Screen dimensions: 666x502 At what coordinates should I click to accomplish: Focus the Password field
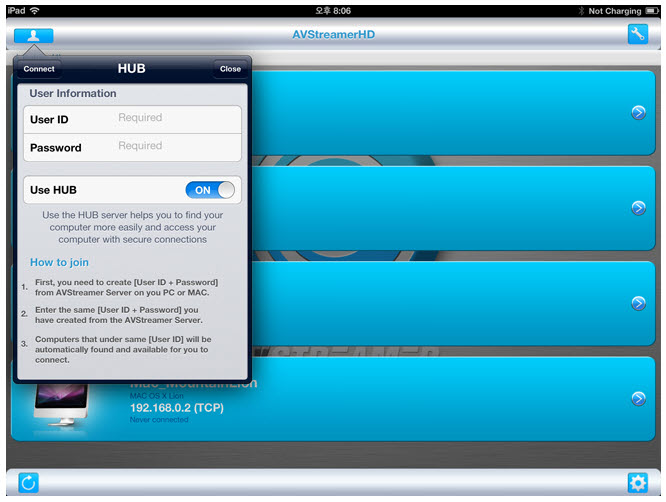tap(133, 147)
